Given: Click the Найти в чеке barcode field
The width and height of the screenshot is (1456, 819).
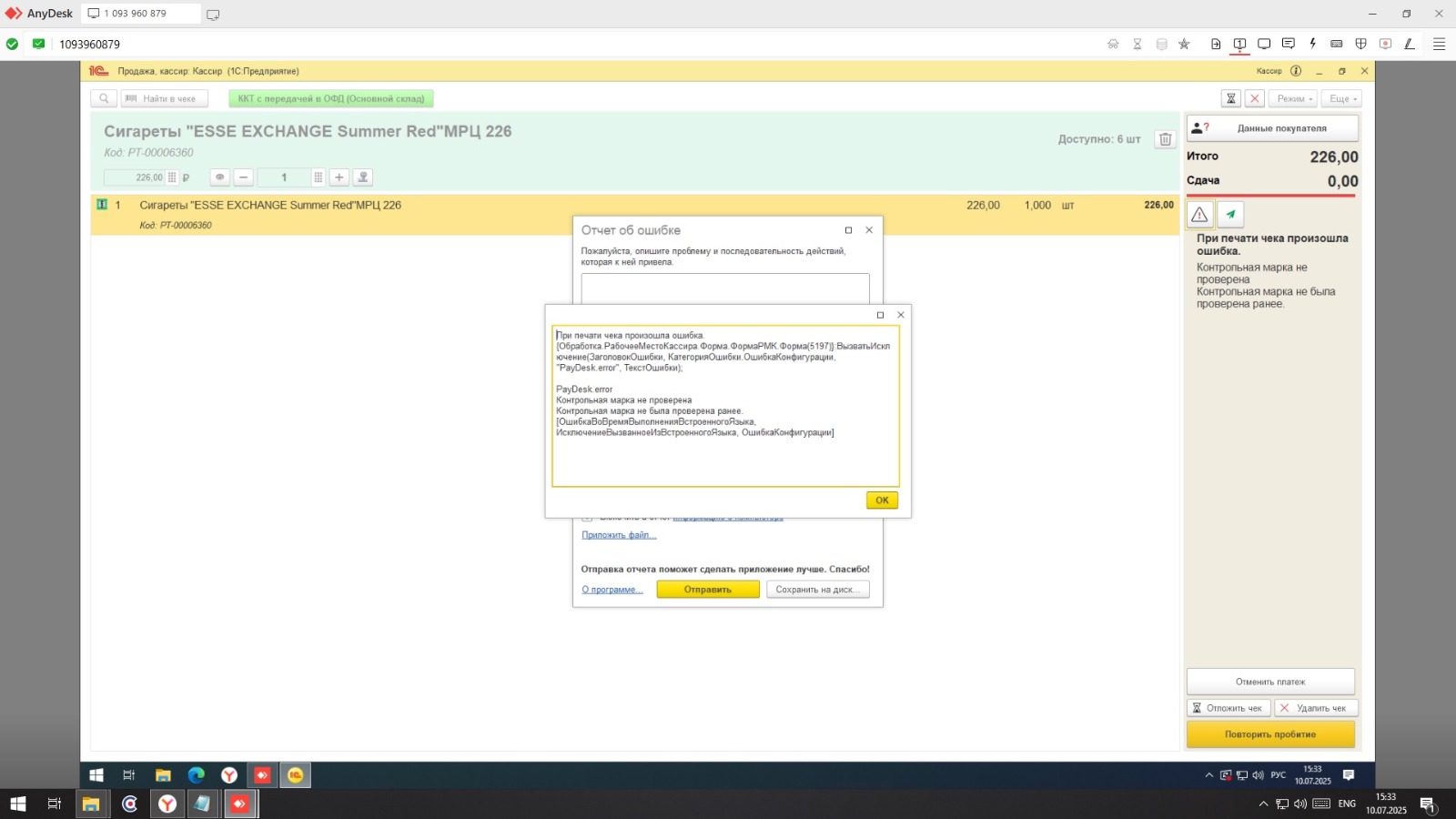Looking at the screenshot, I should pos(165,98).
